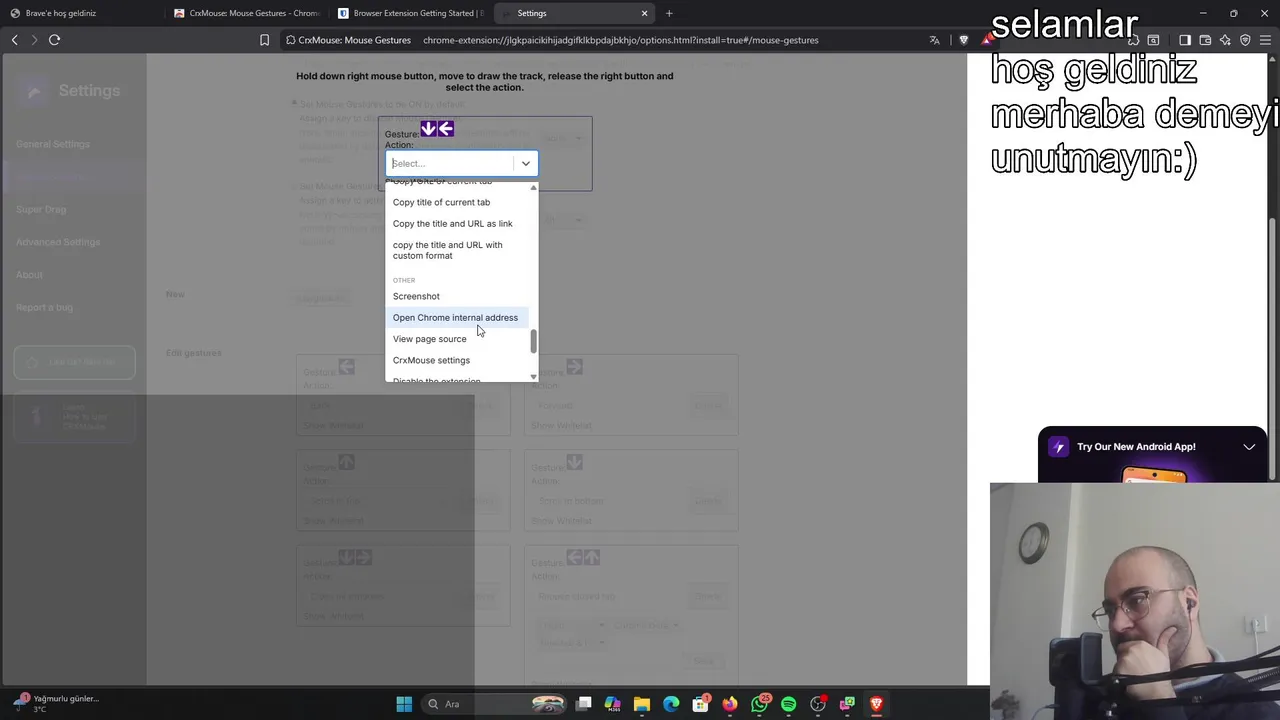Open Leo AI sparkle icon
Screen dimensions: 1280x720
click(1225, 40)
